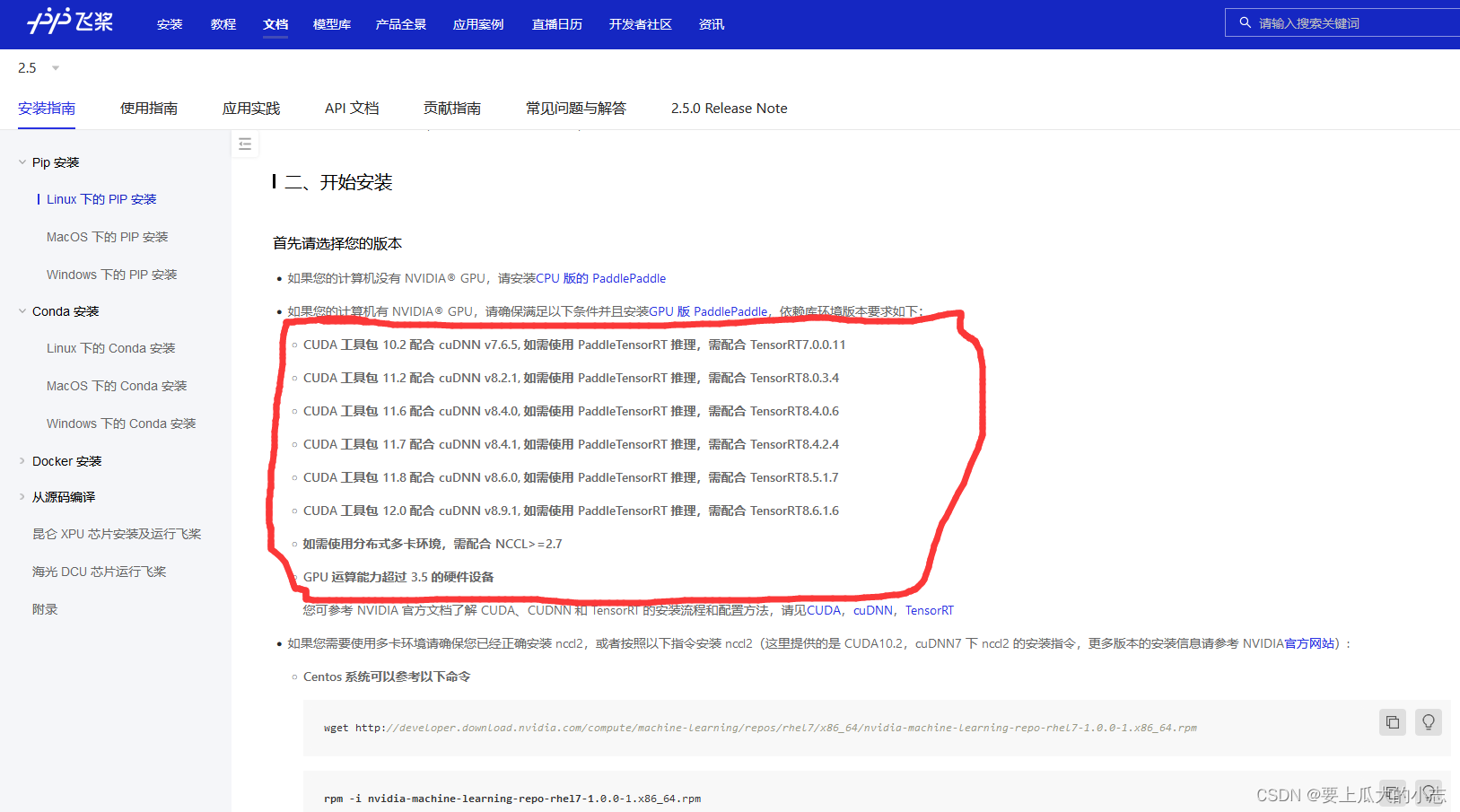Click the CUDA 11.6 cuDNN v8.4.0 line

571,411
